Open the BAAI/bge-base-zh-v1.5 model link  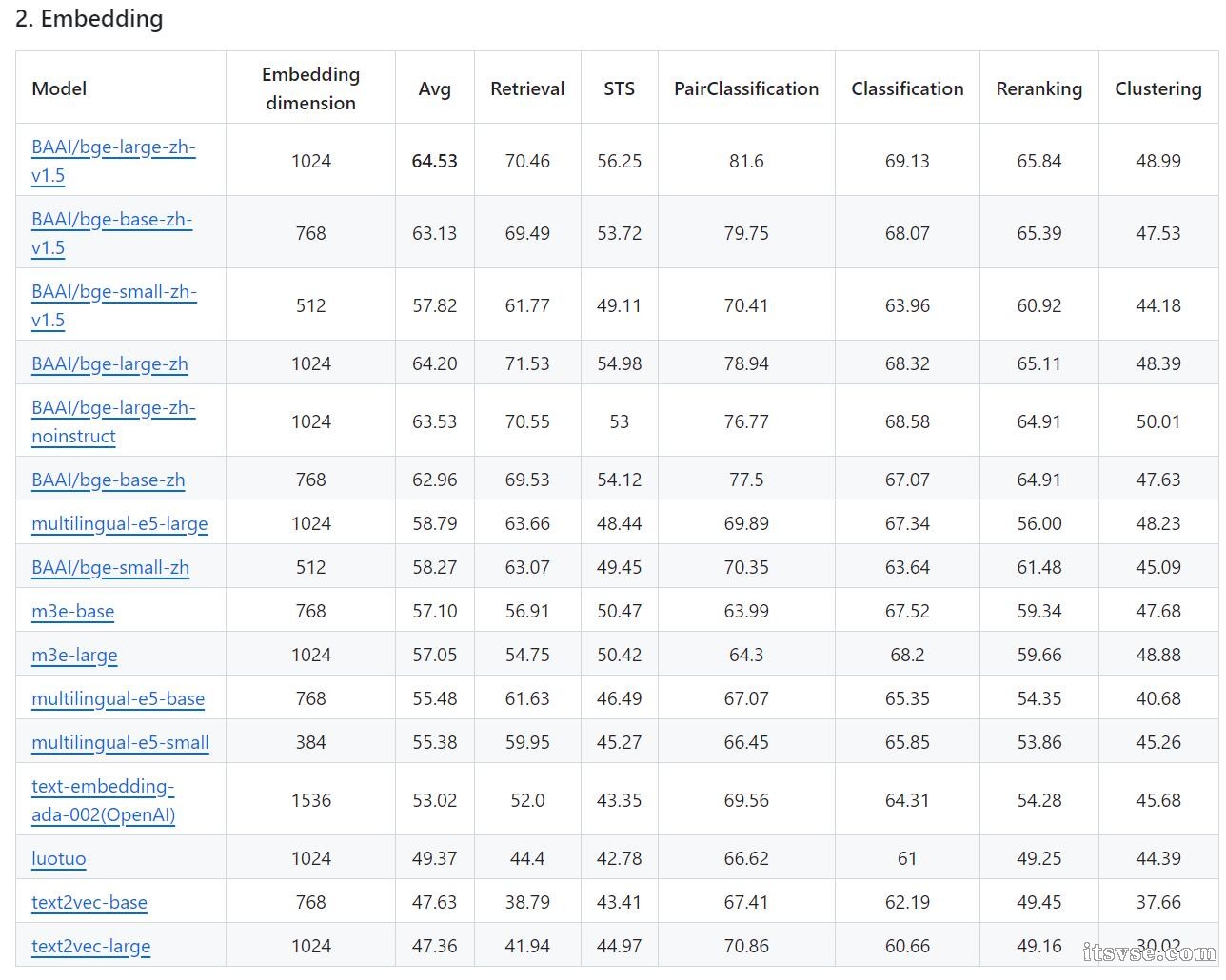pos(111,233)
